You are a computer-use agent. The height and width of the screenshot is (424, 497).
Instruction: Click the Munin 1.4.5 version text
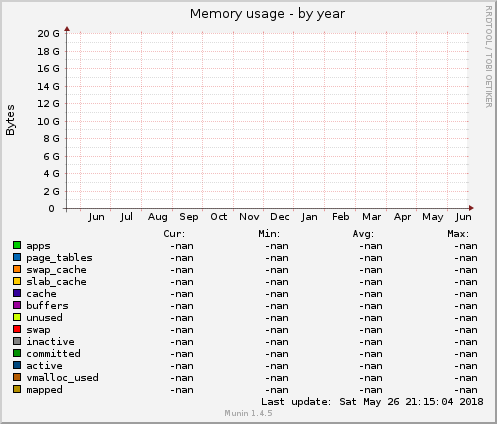coord(248,414)
